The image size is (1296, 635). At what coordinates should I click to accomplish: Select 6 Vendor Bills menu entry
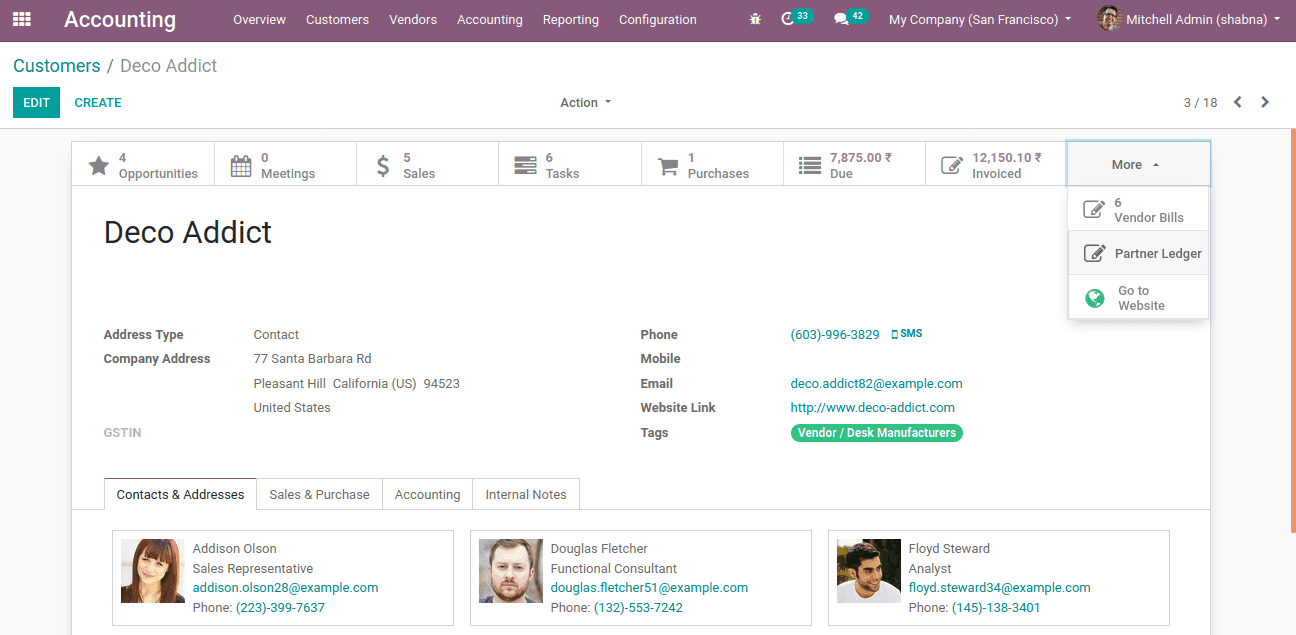click(1138, 210)
